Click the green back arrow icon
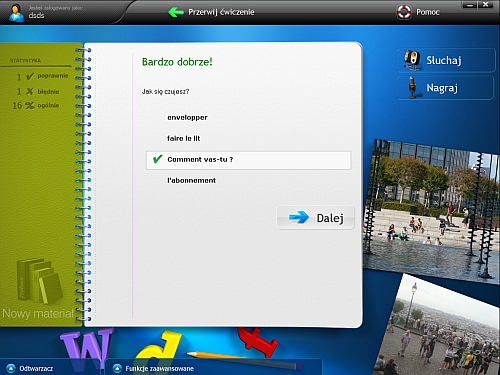Image resolution: width=500 pixels, height=375 pixels. (176, 12)
